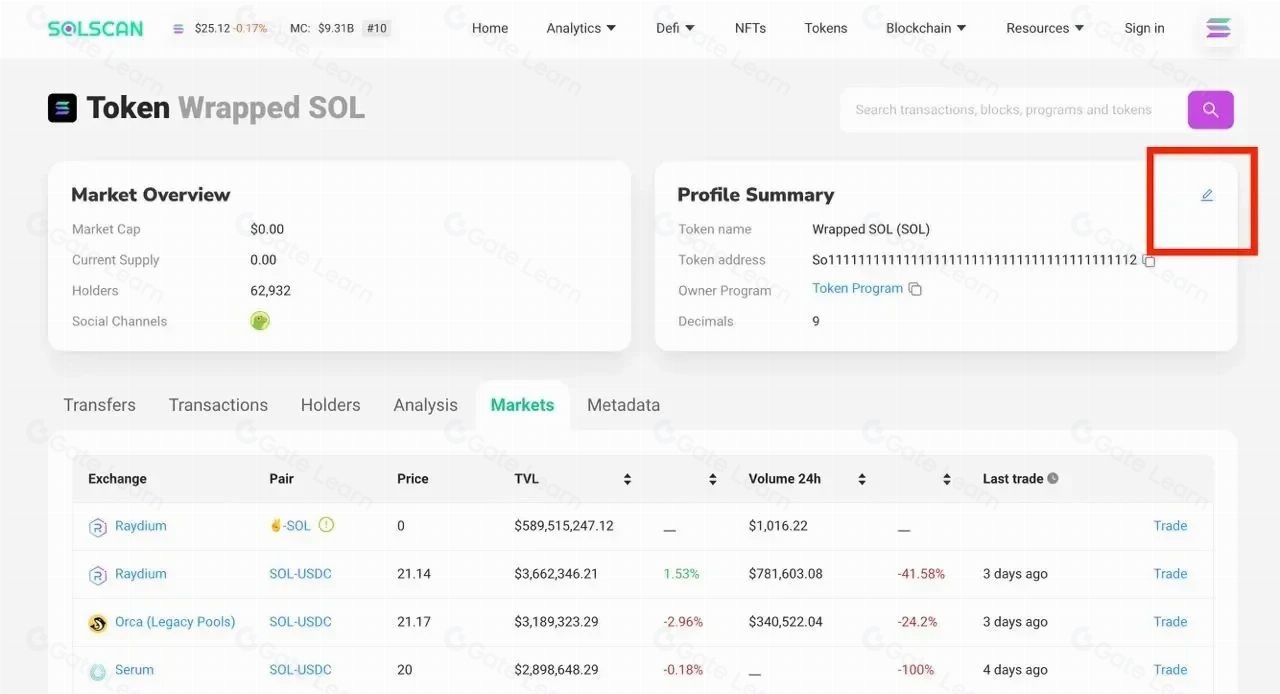Open the Resources dropdown menu
The image size is (1280, 694).
pos(1045,28)
